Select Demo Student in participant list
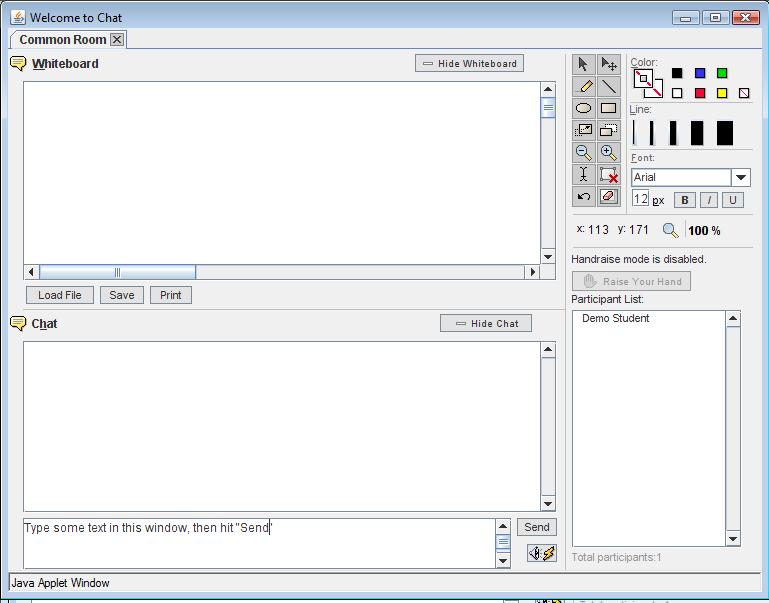 [x=615, y=318]
